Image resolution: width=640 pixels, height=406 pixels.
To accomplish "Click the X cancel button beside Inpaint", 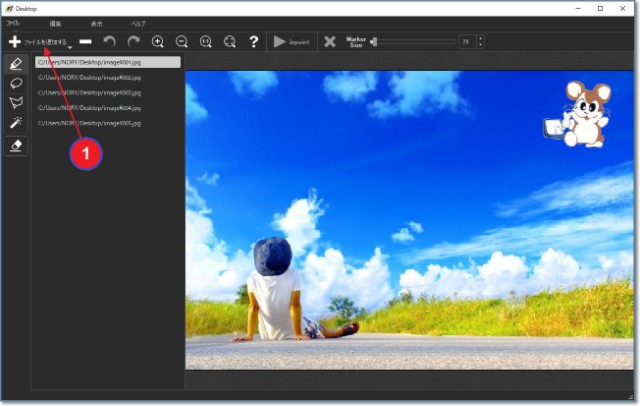I will click(x=330, y=42).
